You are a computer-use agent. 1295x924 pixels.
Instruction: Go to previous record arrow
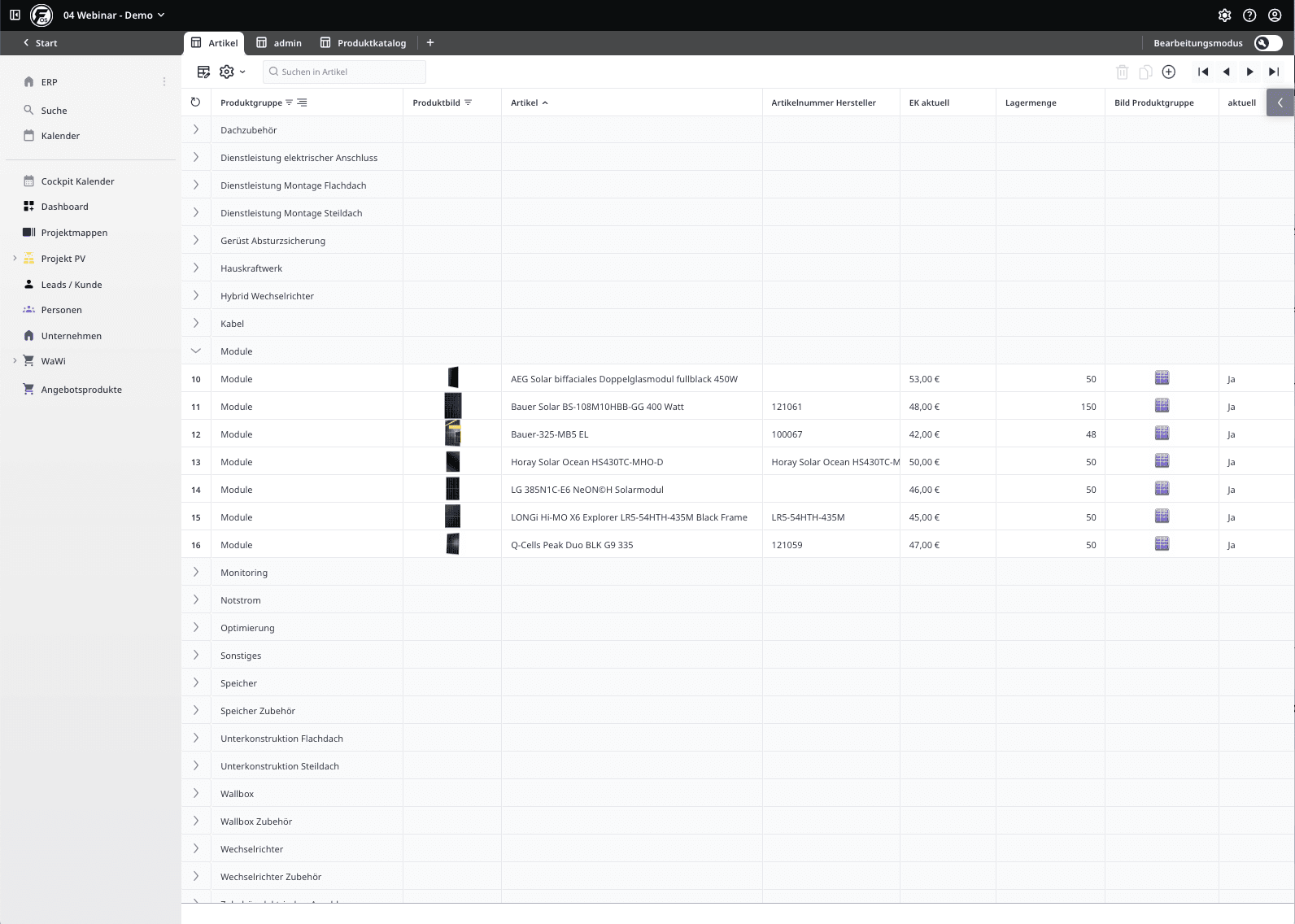click(1227, 72)
